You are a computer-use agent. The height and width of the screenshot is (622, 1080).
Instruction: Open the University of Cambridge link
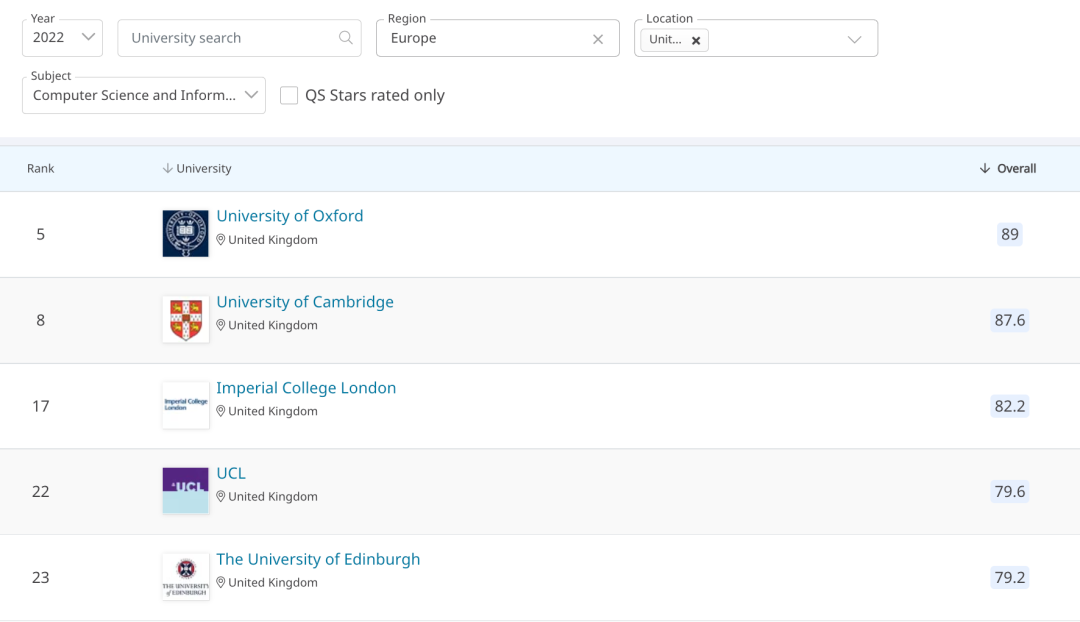[x=305, y=302]
